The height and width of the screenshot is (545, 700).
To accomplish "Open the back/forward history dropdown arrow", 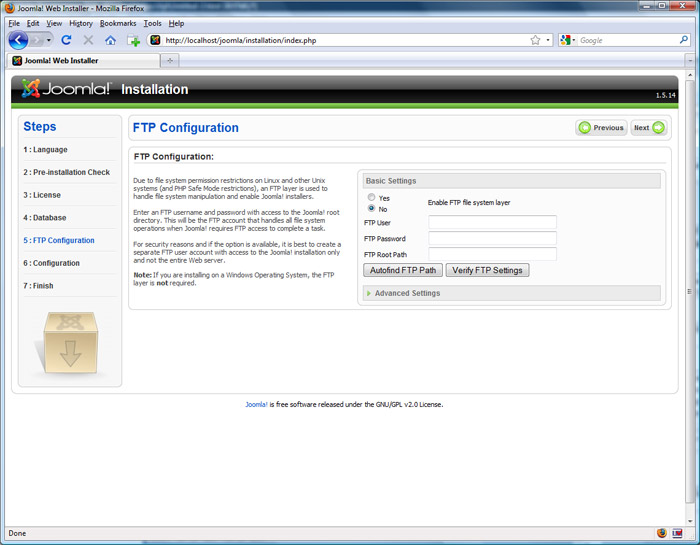I will coord(49,41).
